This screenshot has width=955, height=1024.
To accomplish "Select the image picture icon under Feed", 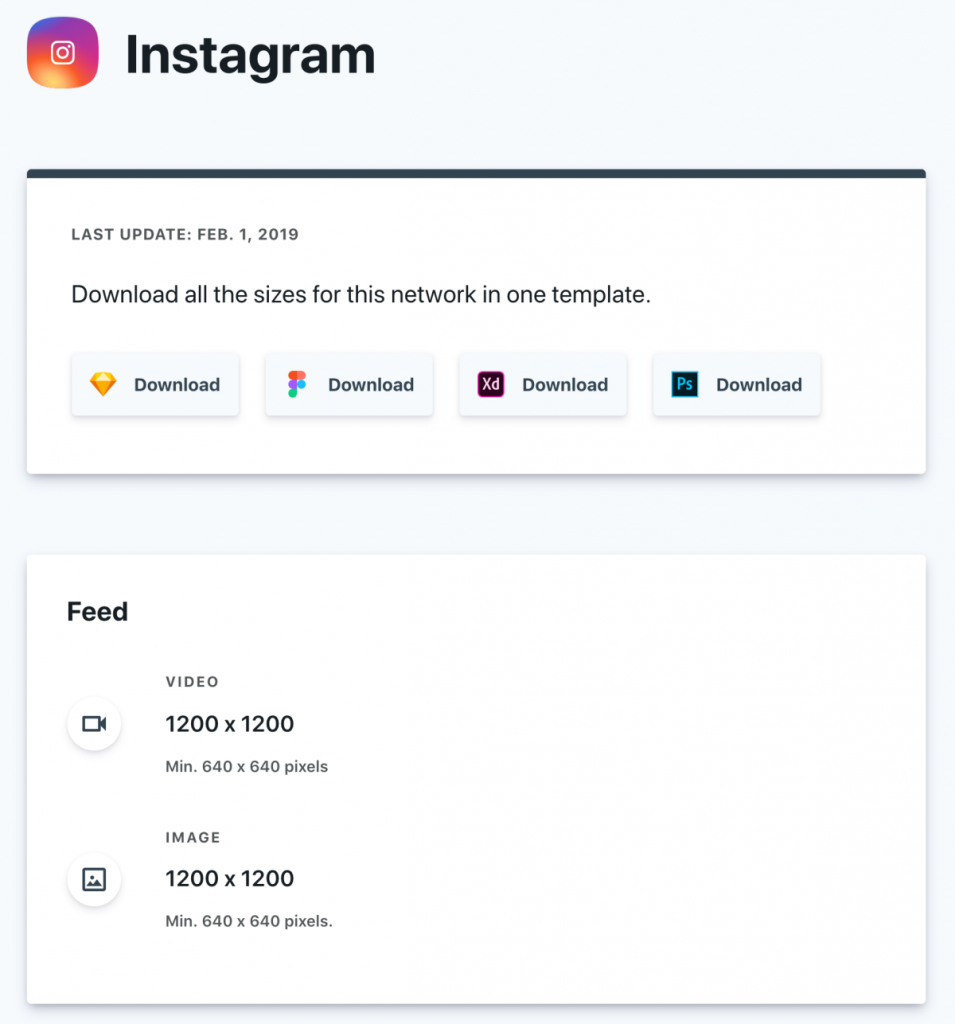I will coord(93,879).
